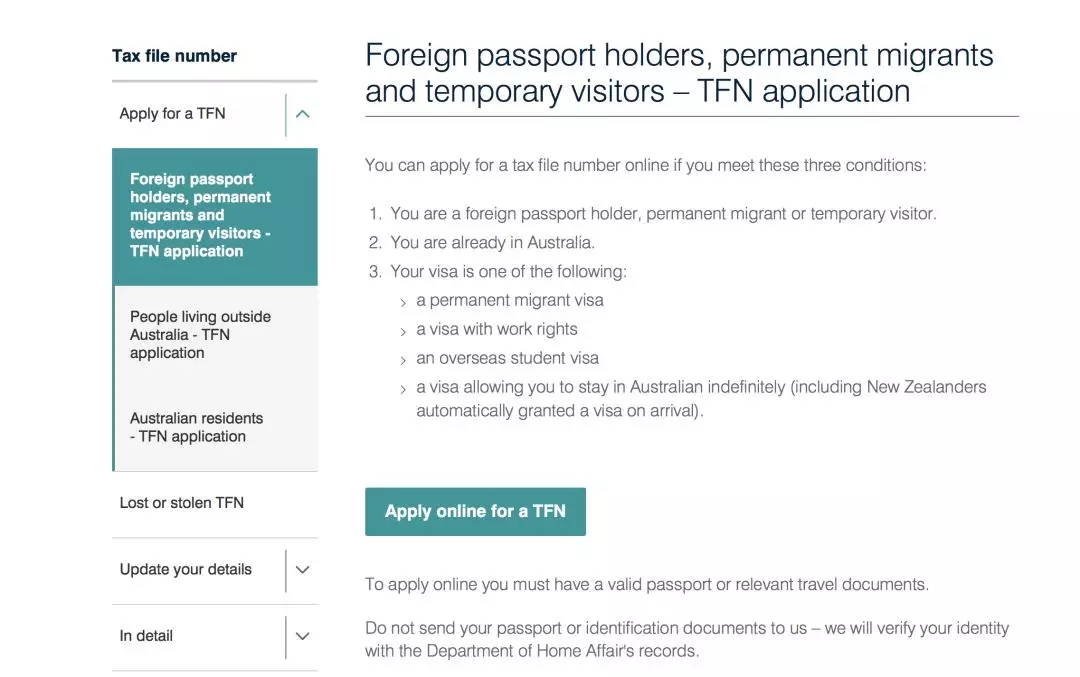The height and width of the screenshot is (677, 1080).
Task: Go to Australian residents TFN application
Action: [196, 427]
